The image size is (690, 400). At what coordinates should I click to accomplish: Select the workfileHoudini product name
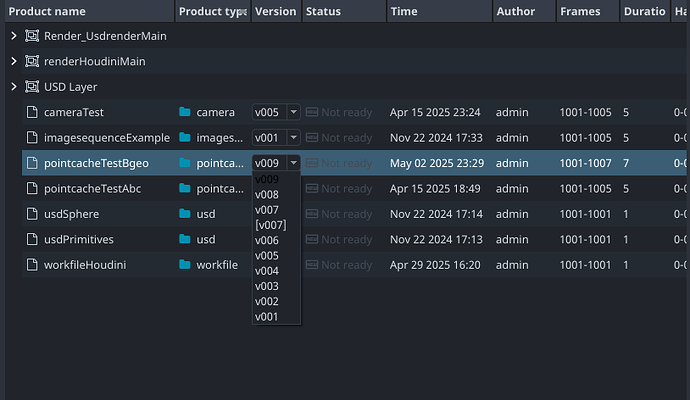tap(85, 265)
